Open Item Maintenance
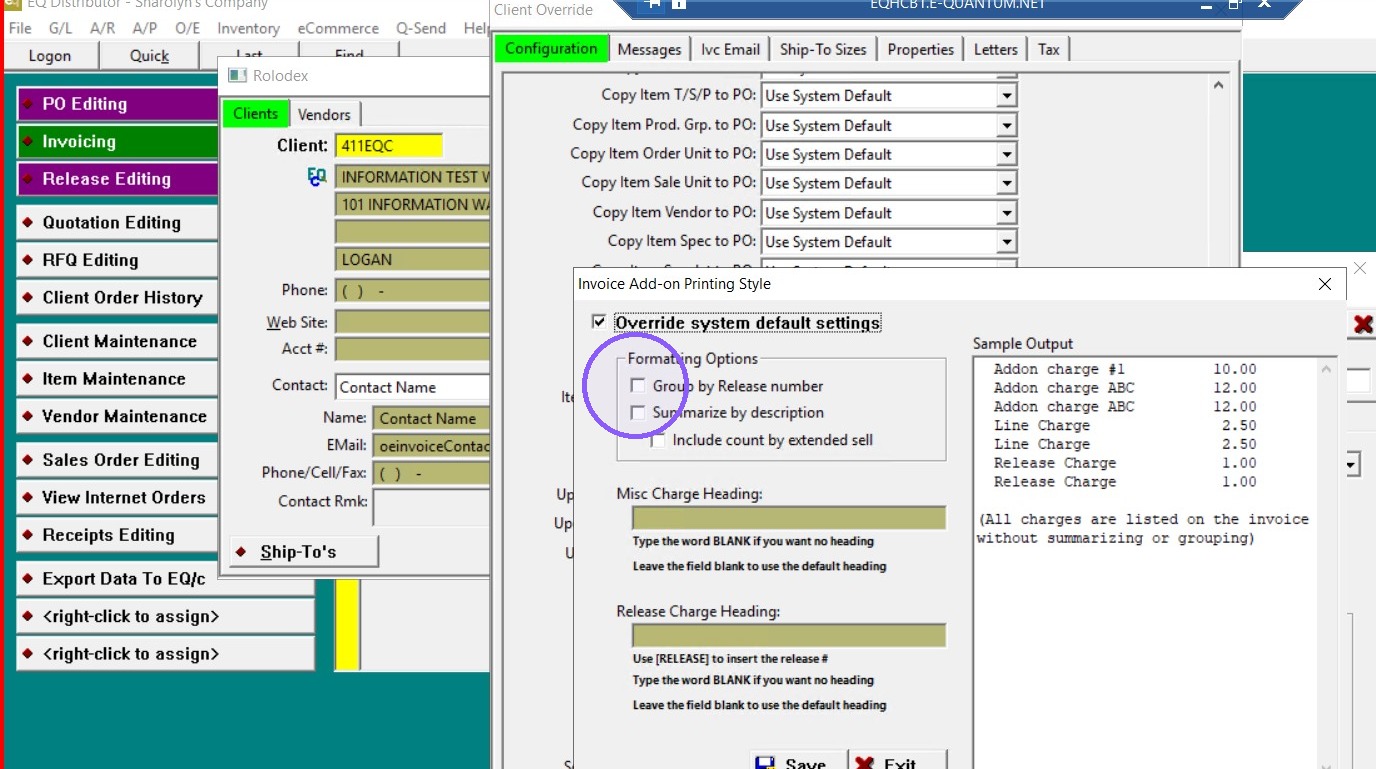Viewport: 1376px width, 769px height. (117, 379)
